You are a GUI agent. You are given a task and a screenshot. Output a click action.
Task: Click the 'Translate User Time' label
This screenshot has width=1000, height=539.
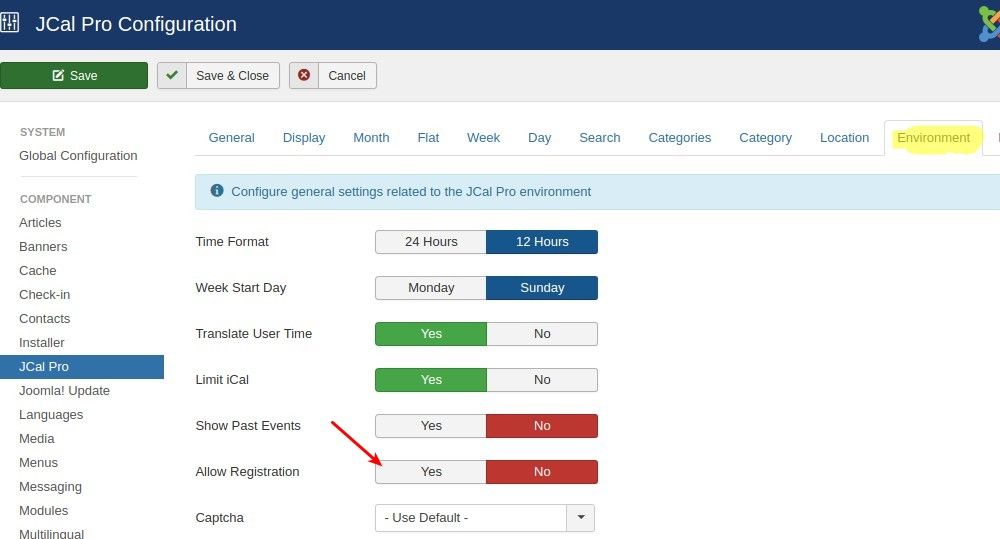point(253,334)
